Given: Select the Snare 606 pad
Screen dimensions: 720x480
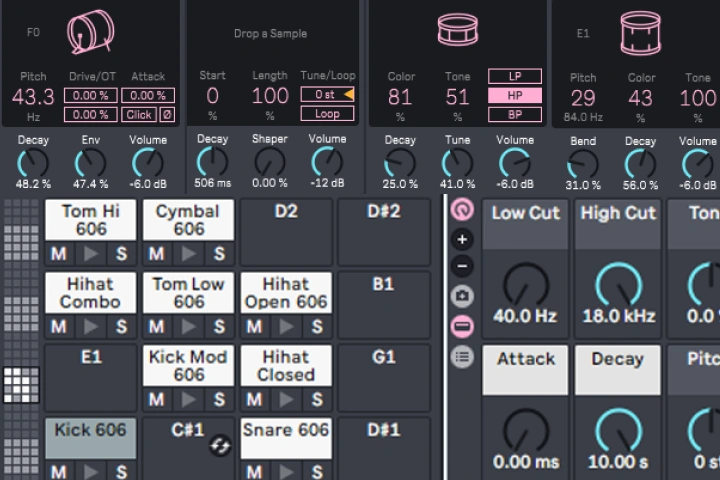Looking at the screenshot, I should click(286, 438).
